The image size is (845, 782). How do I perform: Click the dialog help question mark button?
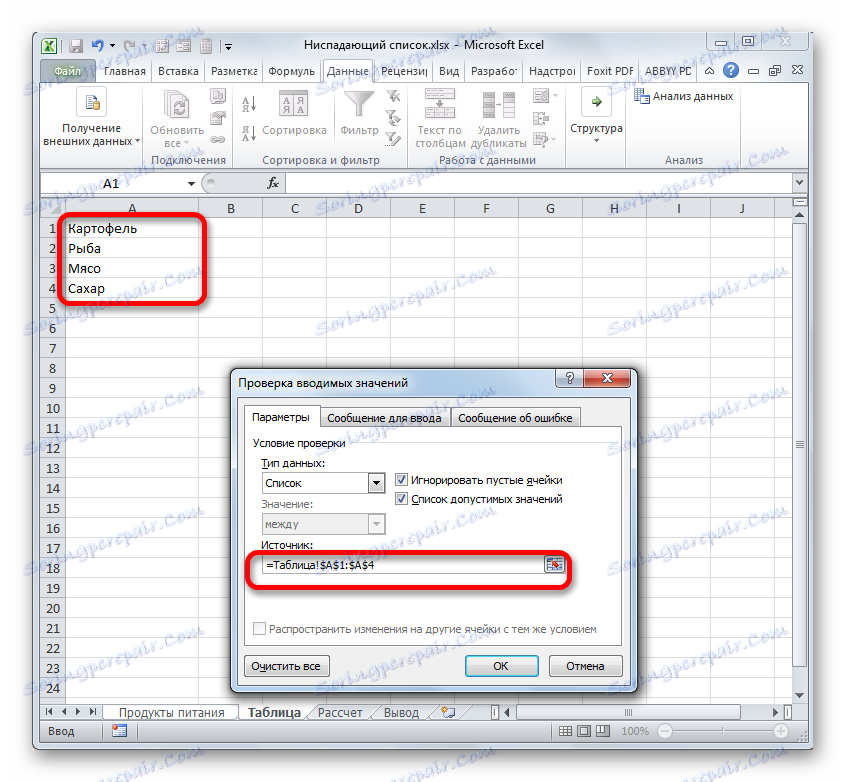coord(570,378)
